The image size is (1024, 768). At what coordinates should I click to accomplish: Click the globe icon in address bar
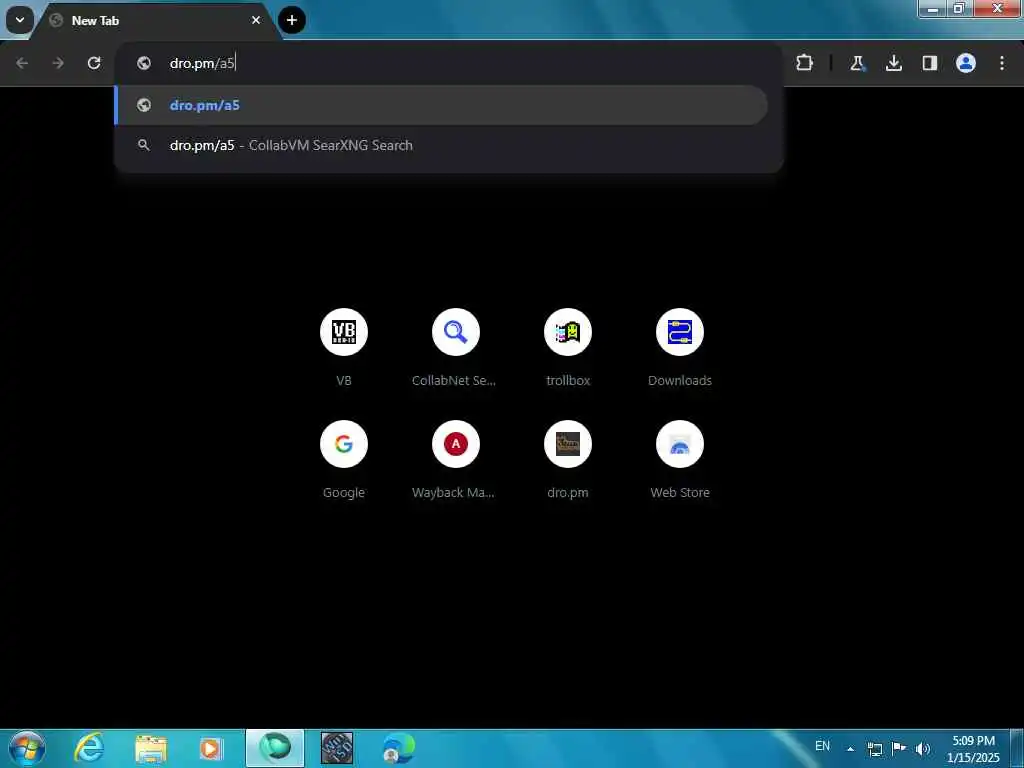[x=144, y=63]
